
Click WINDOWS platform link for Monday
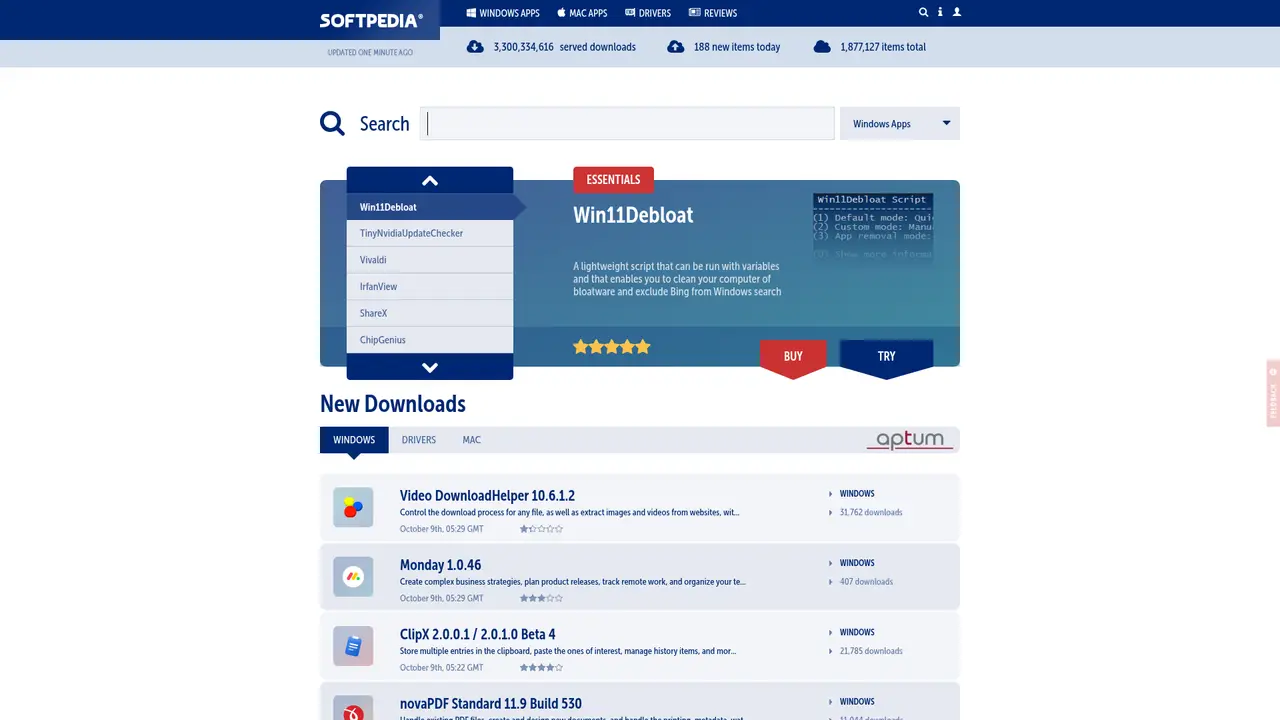tap(857, 563)
